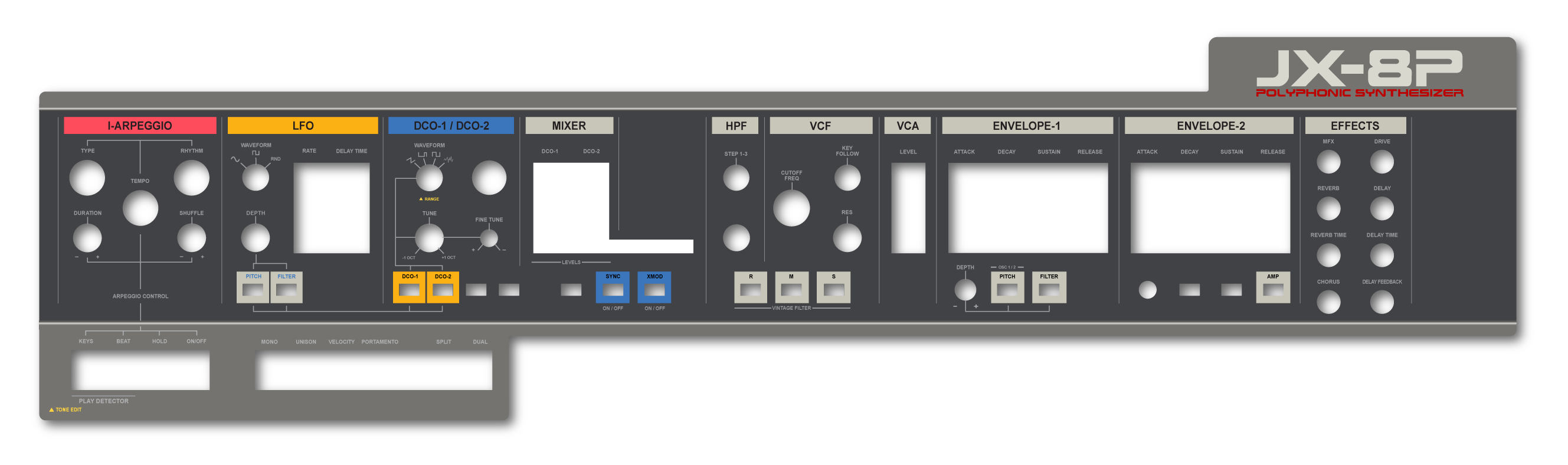
Task: Click the yellow LFO section header
Action: click(x=303, y=125)
